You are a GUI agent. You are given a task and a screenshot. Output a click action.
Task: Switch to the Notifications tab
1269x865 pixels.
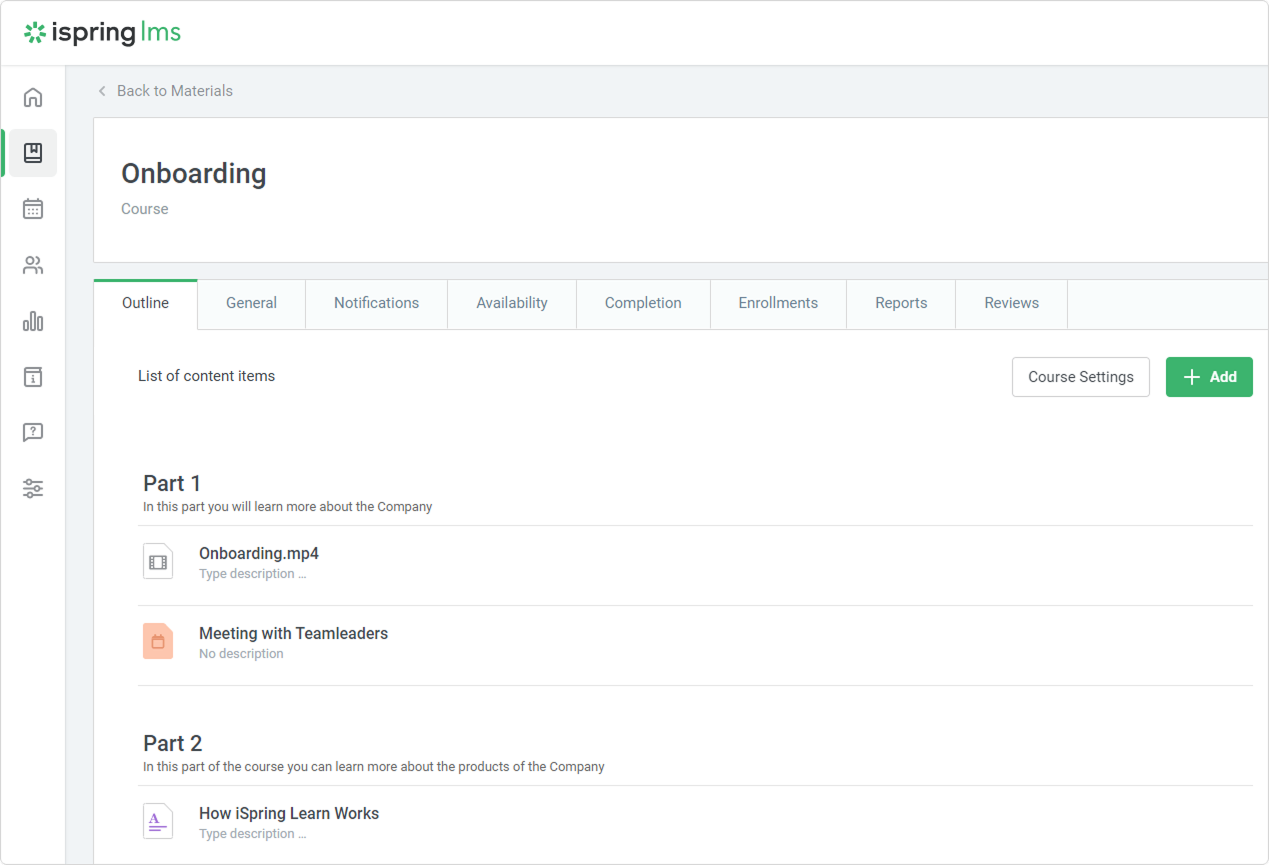point(376,303)
